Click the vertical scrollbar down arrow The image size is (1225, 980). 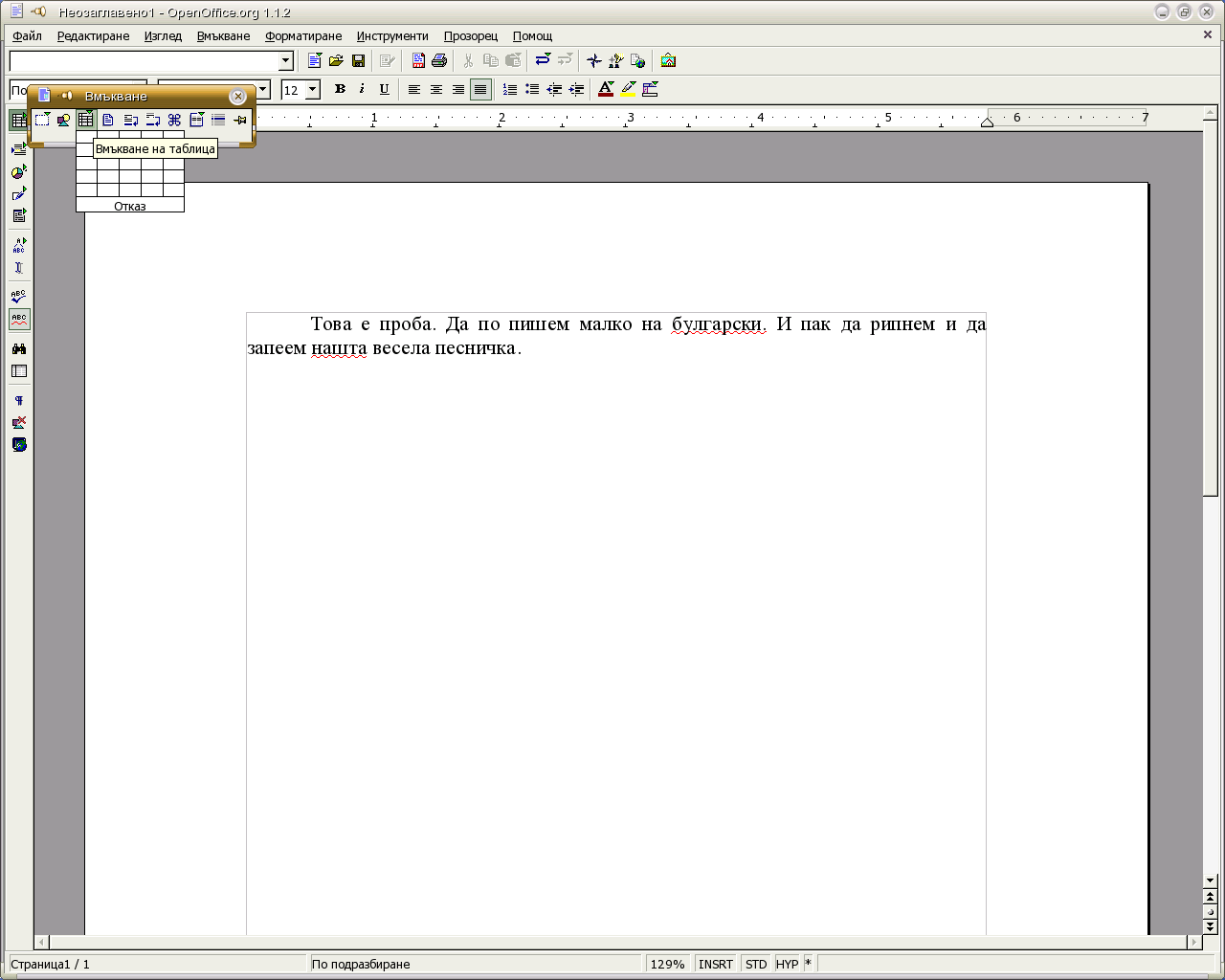click(x=1211, y=880)
